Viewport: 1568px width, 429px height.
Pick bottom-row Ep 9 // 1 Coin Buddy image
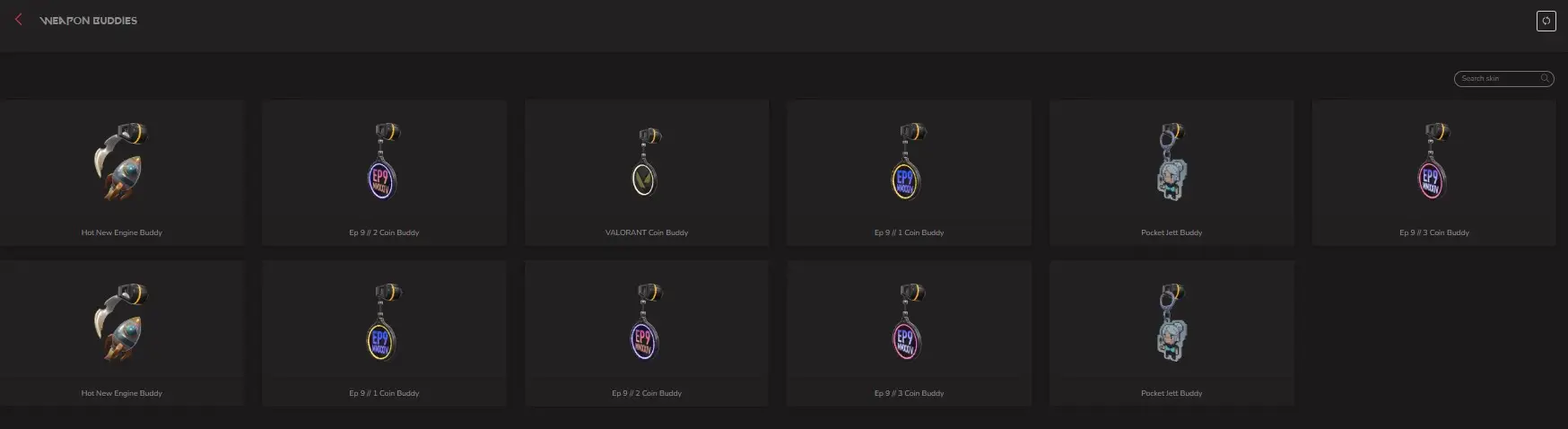384,323
